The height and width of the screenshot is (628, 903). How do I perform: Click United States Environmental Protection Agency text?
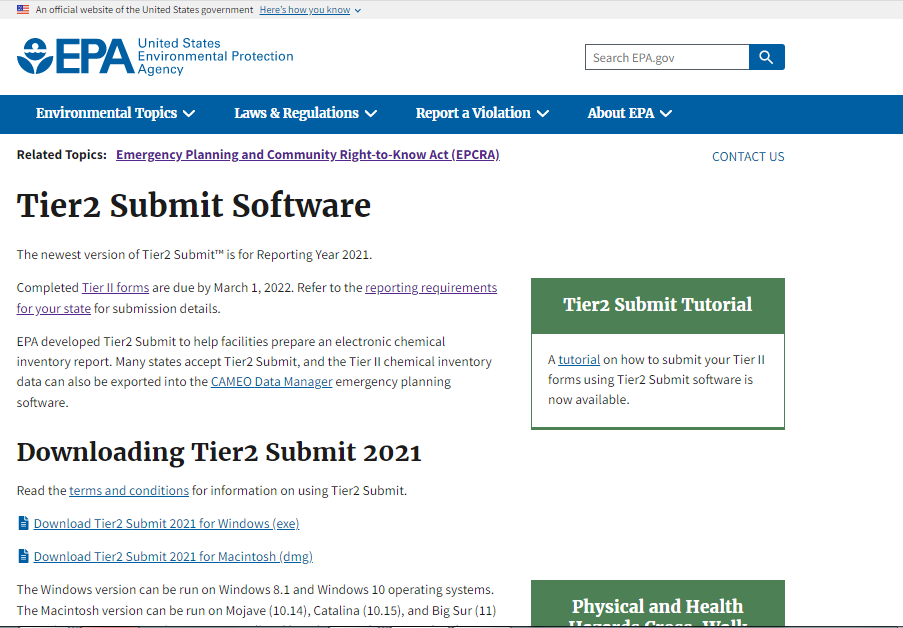[215, 56]
